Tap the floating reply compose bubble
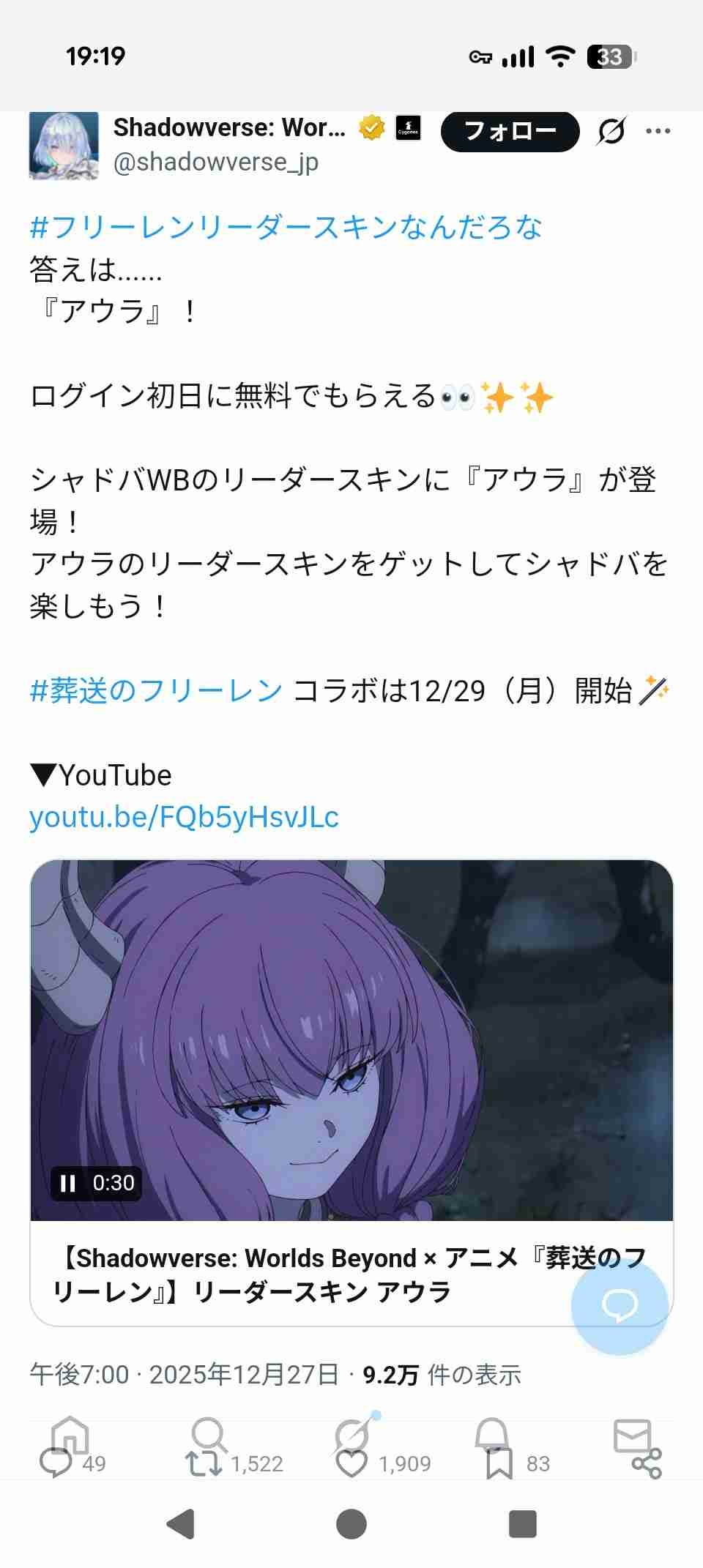This screenshot has height=1568, width=703. pyautogui.click(x=620, y=1305)
